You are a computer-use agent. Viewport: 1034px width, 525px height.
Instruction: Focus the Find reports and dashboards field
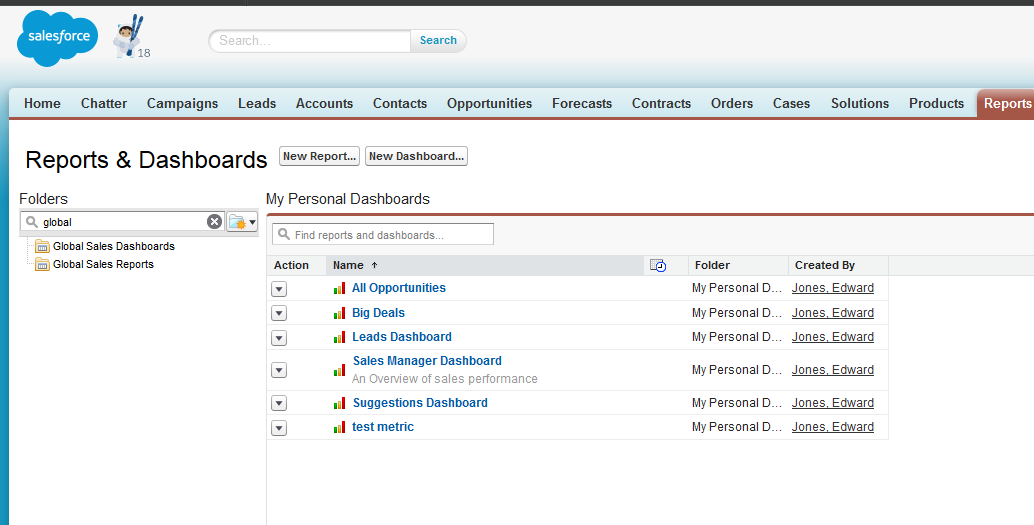[x=390, y=235]
